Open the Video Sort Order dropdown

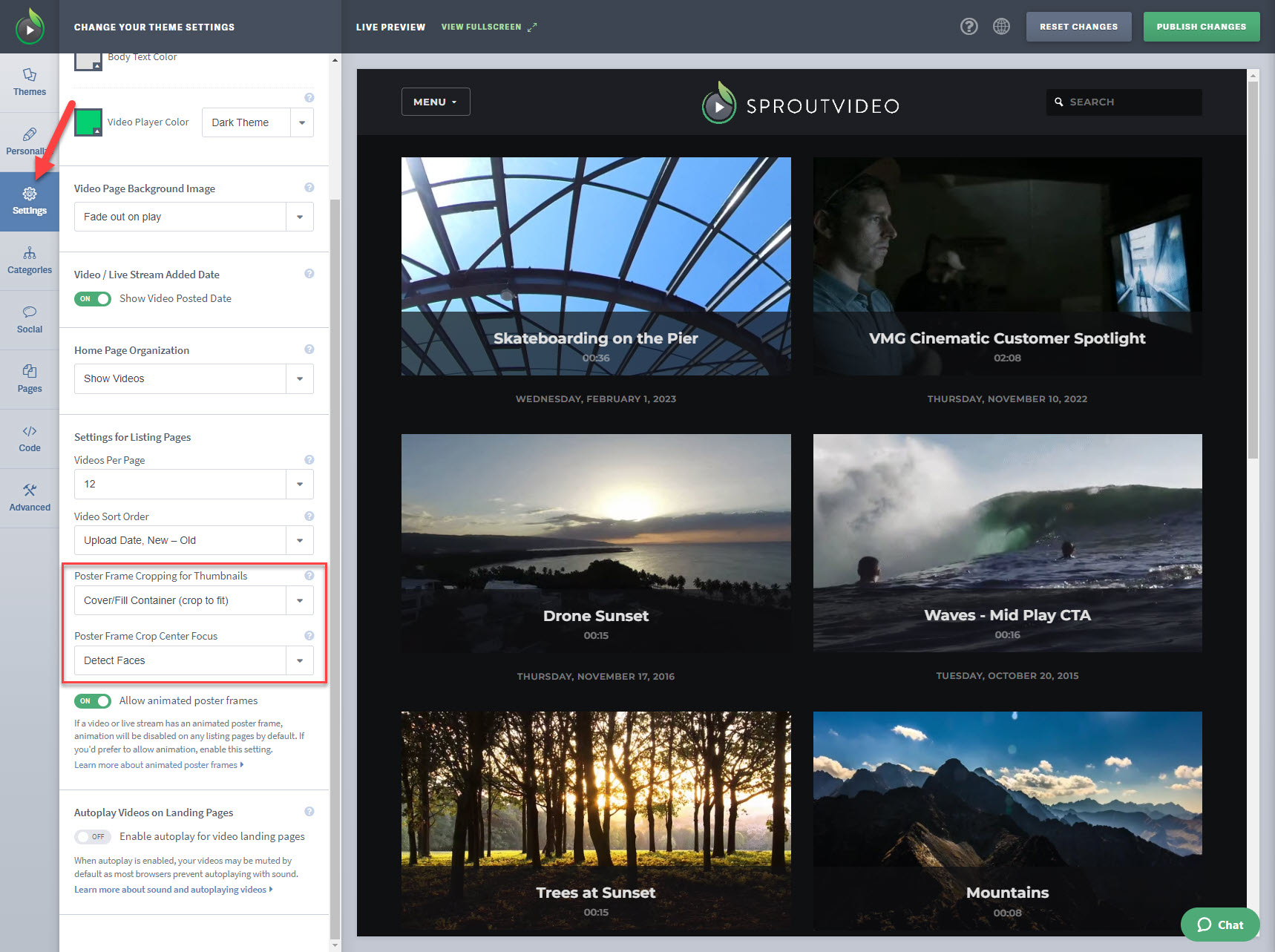[194, 540]
